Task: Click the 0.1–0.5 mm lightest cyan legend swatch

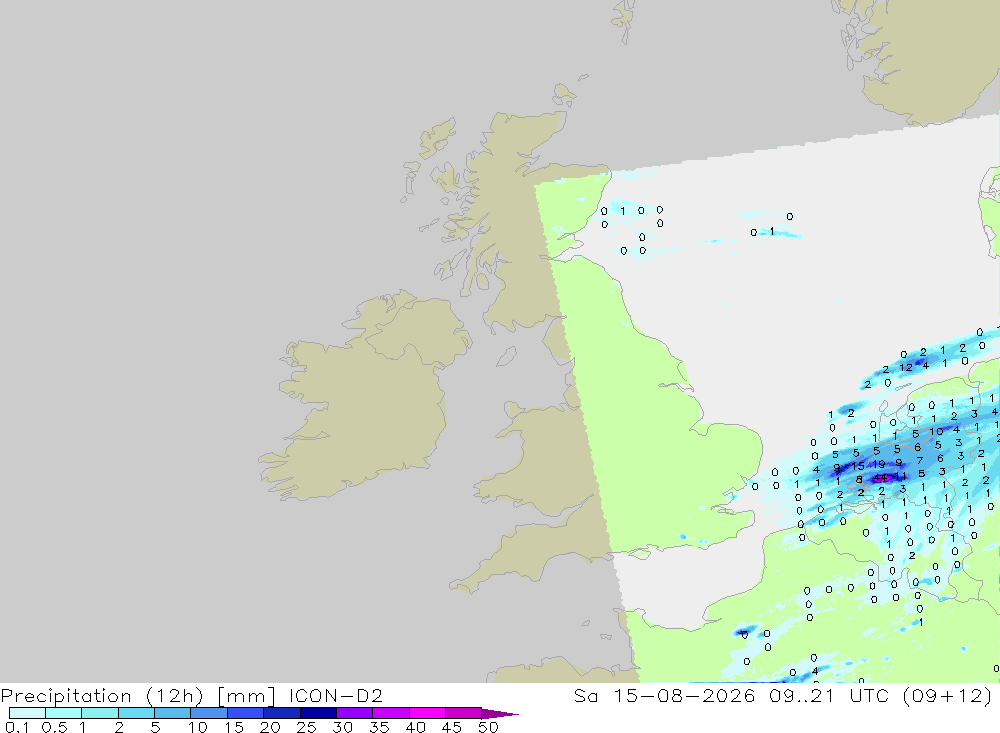Action: pyautogui.click(x=27, y=713)
